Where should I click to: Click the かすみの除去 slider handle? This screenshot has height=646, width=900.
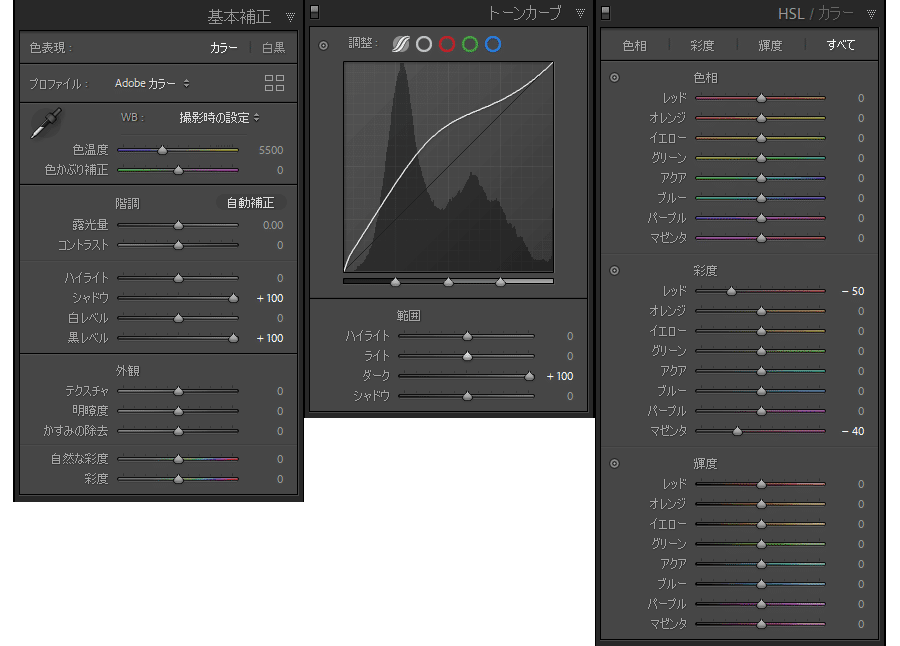point(179,431)
